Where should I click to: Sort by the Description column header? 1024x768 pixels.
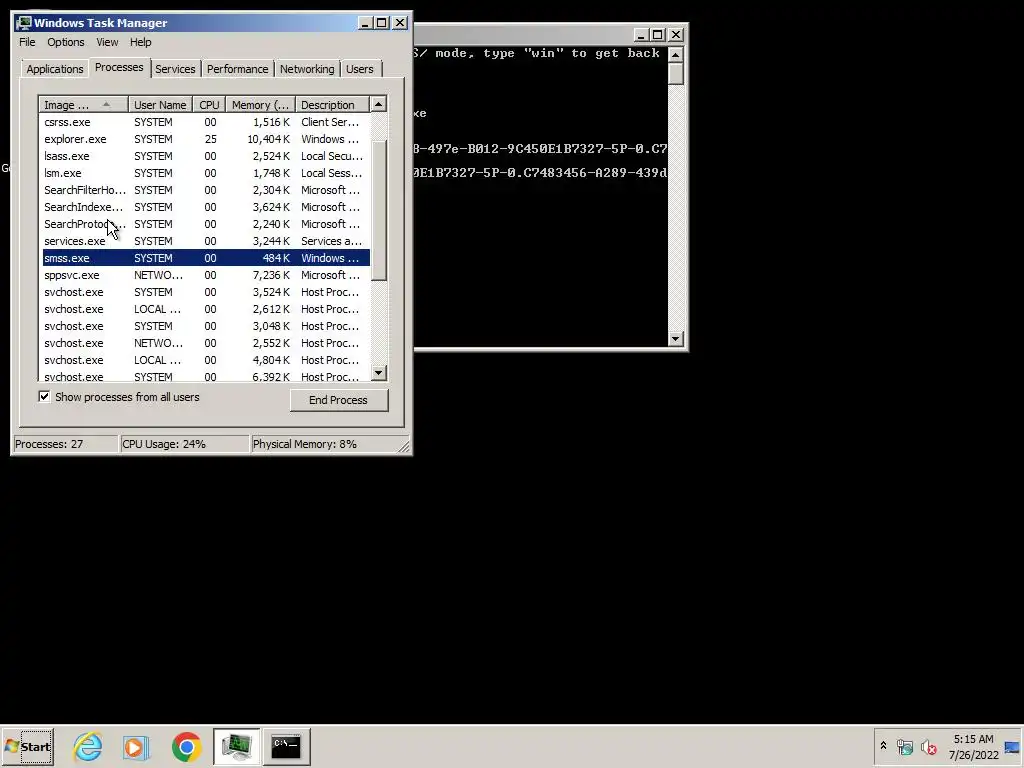[332, 104]
